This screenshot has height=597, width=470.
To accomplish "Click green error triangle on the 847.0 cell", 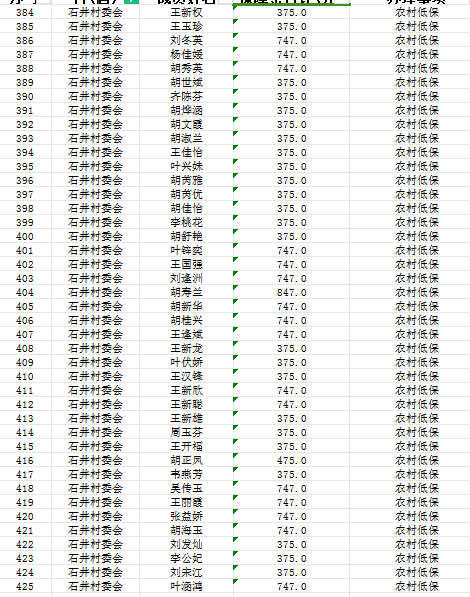I will pyautogui.click(x=235, y=287).
